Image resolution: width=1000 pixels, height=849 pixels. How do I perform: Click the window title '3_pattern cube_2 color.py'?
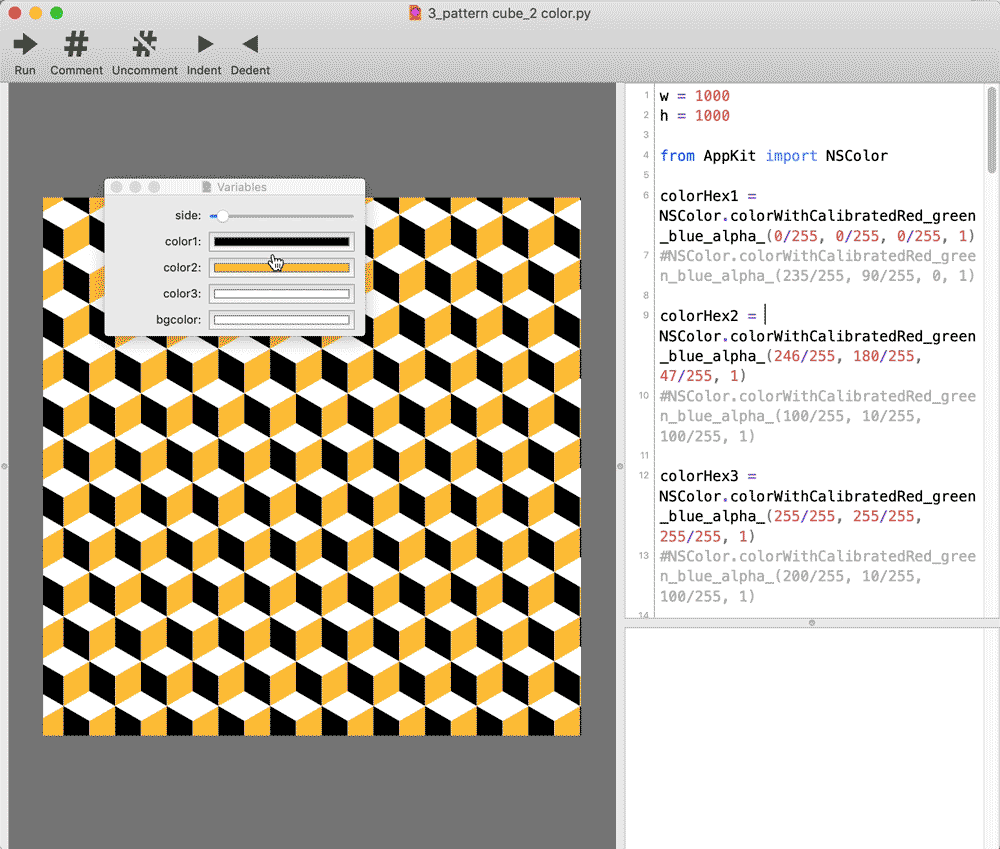509,13
